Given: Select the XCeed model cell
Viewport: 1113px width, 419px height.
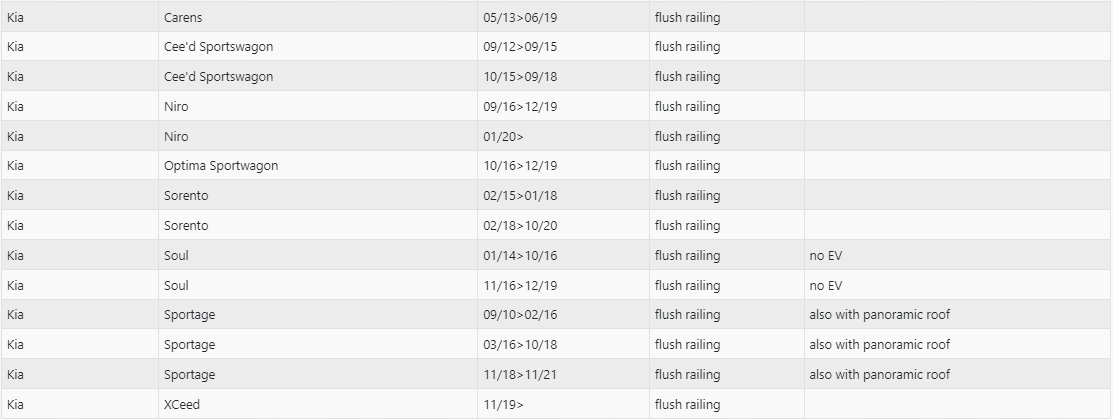Looking at the screenshot, I should [184, 404].
